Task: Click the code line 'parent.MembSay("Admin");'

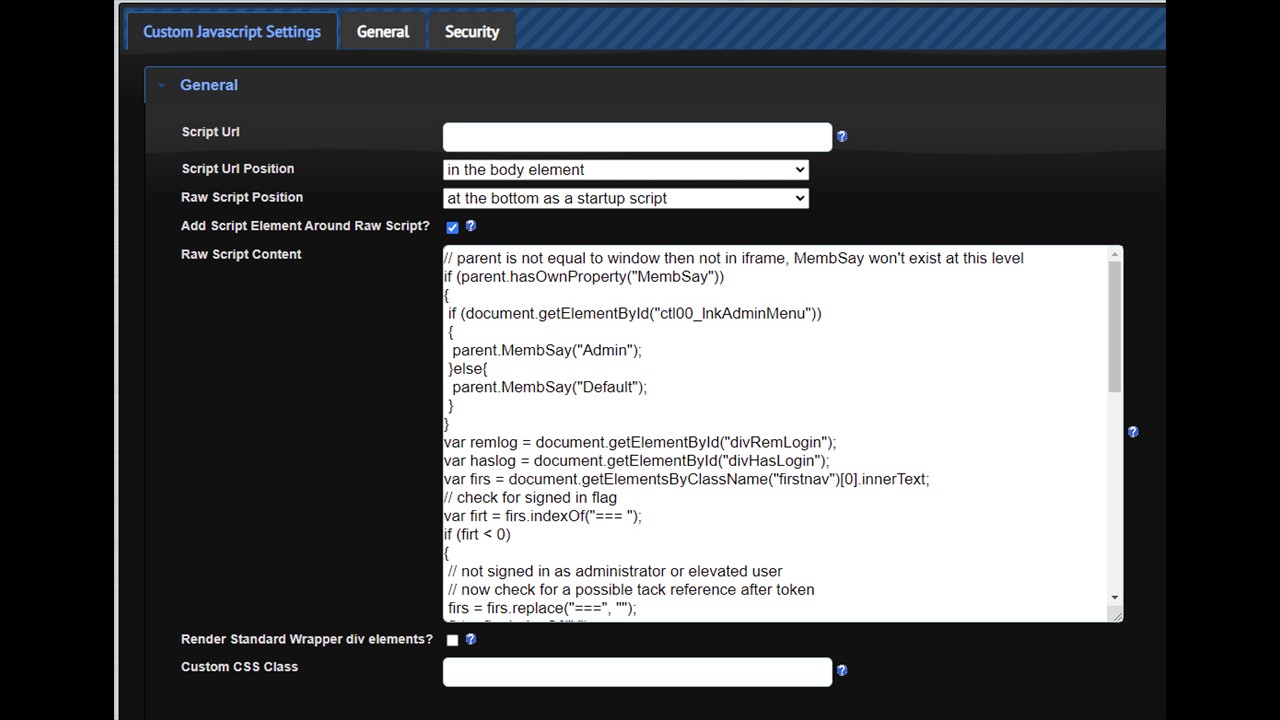Action: (547, 350)
